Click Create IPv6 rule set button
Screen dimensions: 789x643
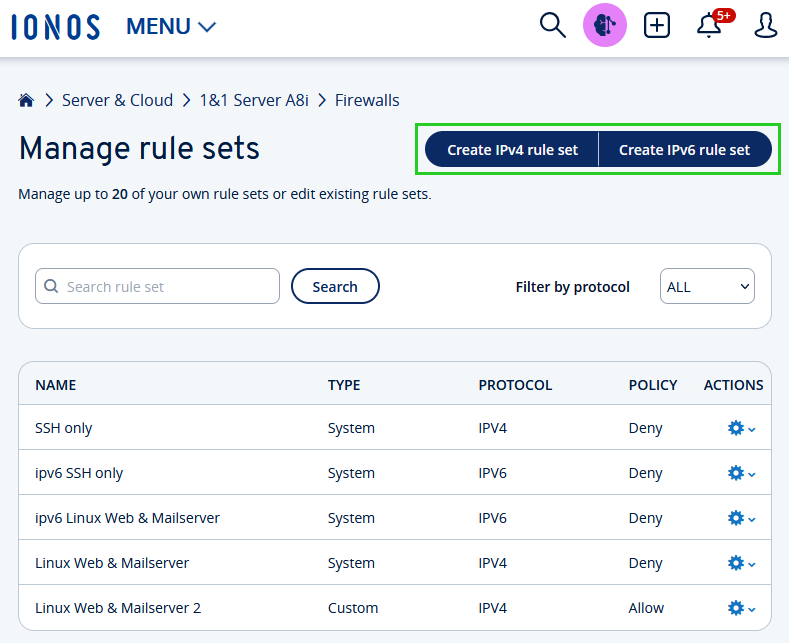click(684, 150)
